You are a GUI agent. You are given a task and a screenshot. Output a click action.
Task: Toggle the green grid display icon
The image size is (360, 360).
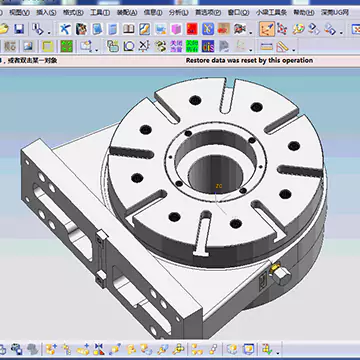(67, 46)
